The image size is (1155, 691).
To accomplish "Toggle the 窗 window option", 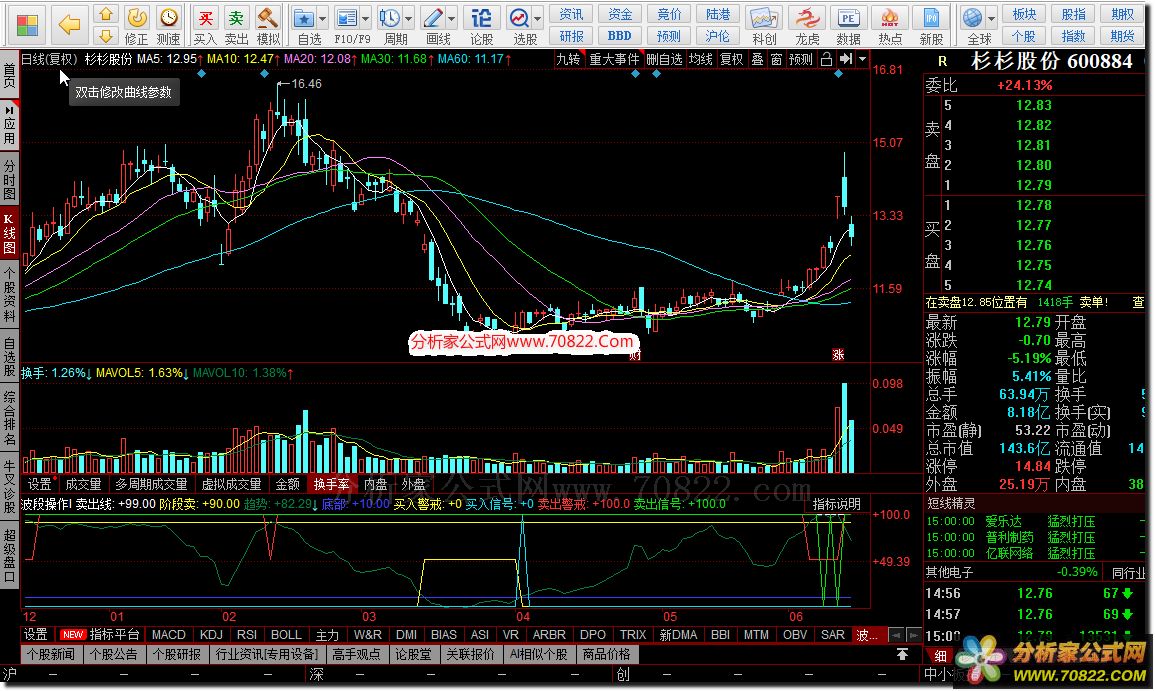I will pos(776,60).
